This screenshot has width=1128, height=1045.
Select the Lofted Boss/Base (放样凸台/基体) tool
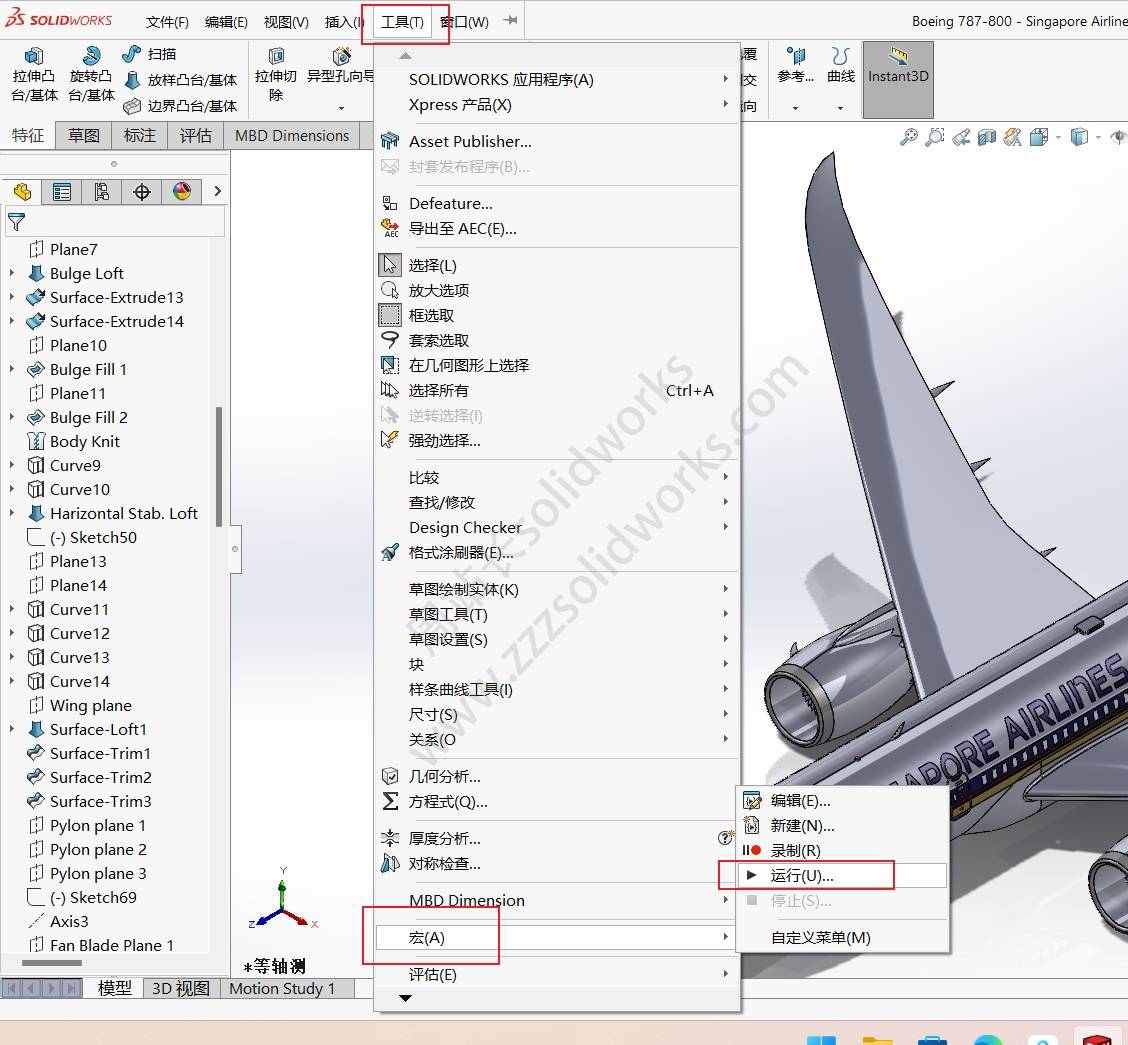pos(181,80)
